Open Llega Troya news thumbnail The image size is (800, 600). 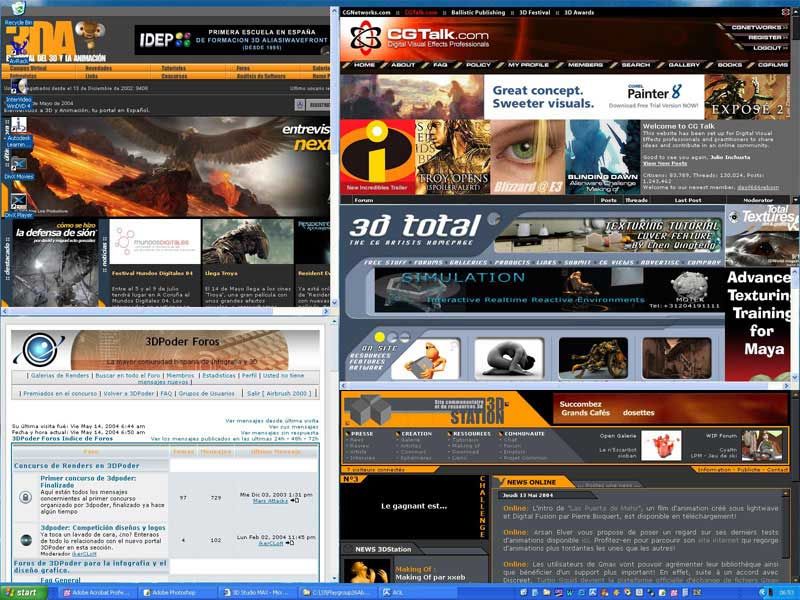pyautogui.click(x=248, y=242)
